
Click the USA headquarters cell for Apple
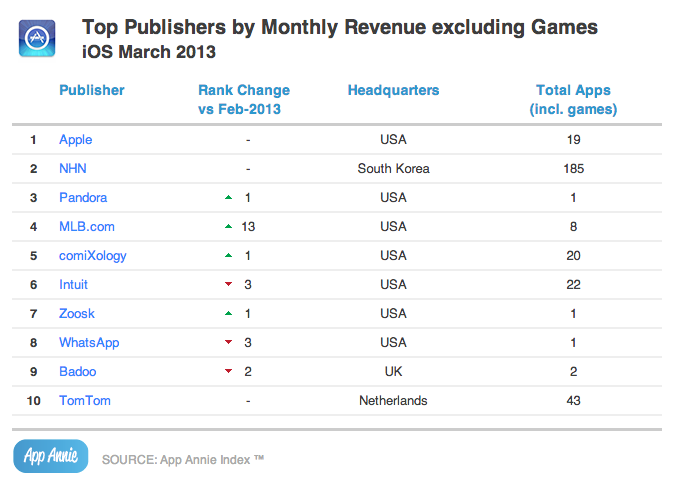coord(393,139)
